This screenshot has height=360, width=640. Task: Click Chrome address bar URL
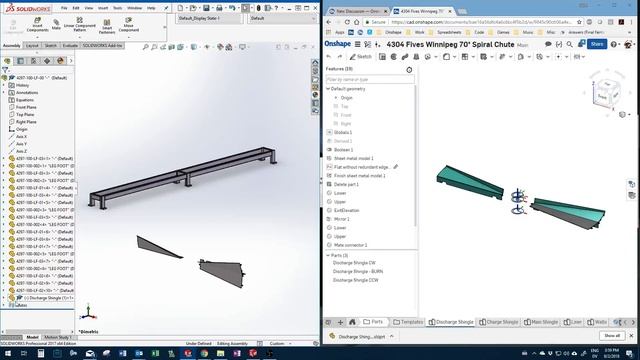click(482, 22)
